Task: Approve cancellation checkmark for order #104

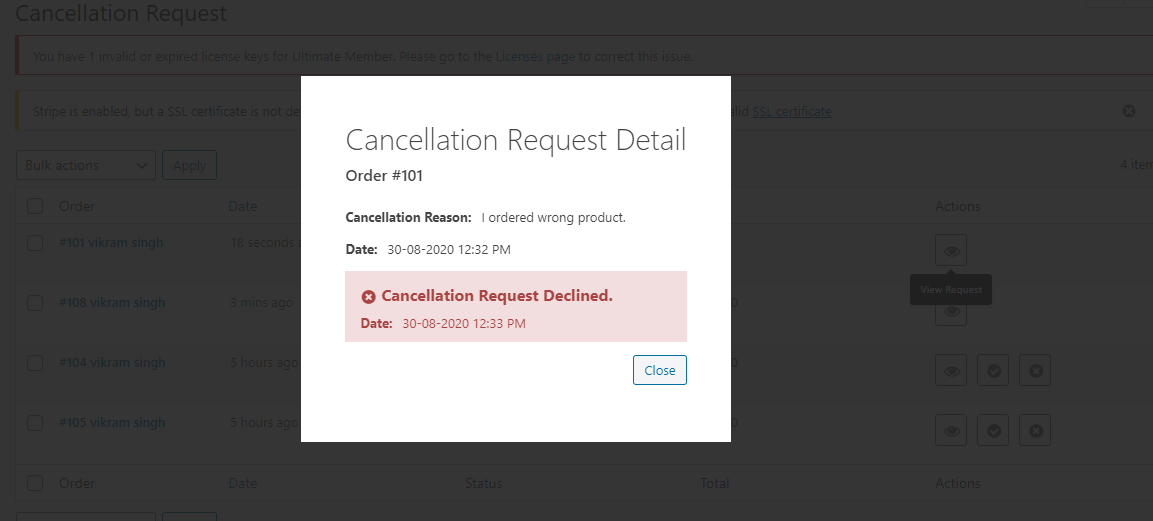Action: (x=993, y=370)
